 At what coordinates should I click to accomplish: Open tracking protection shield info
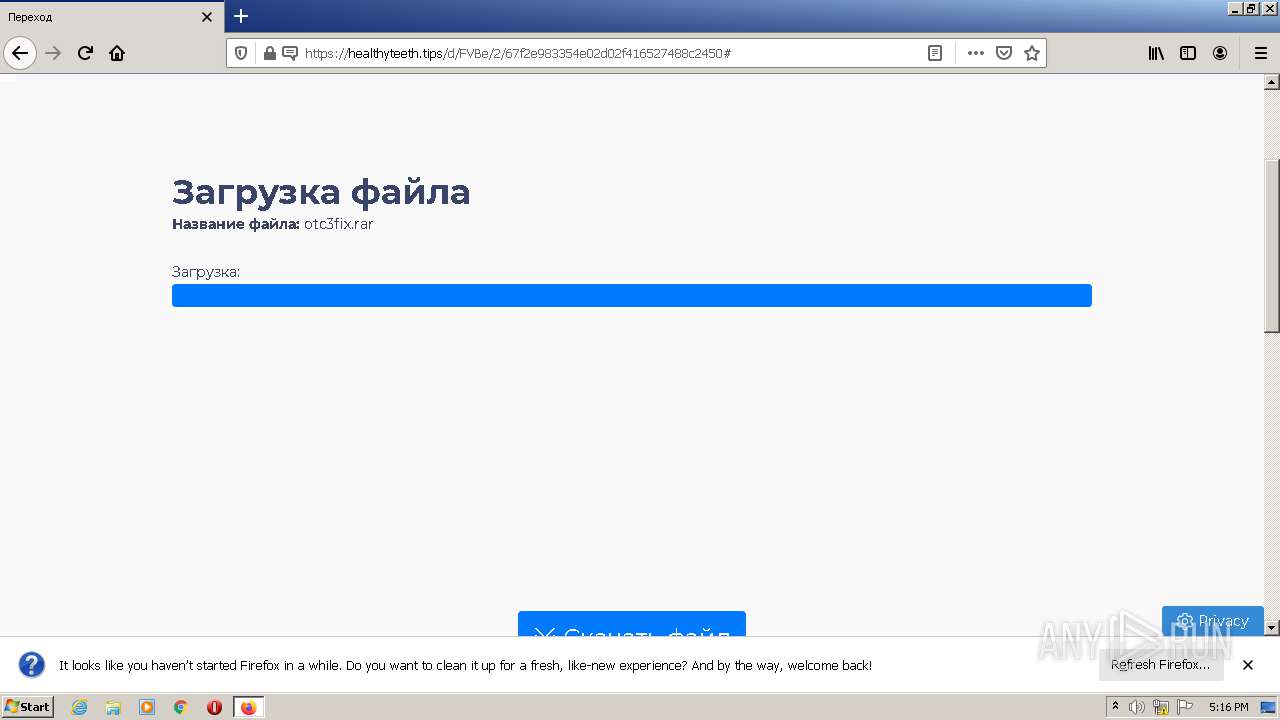tap(241, 53)
